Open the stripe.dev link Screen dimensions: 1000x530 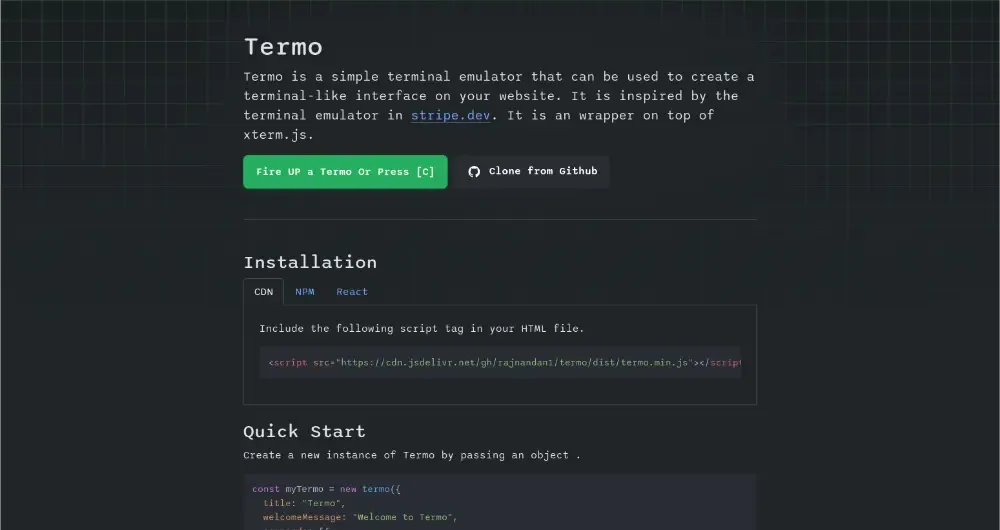point(450,115)
